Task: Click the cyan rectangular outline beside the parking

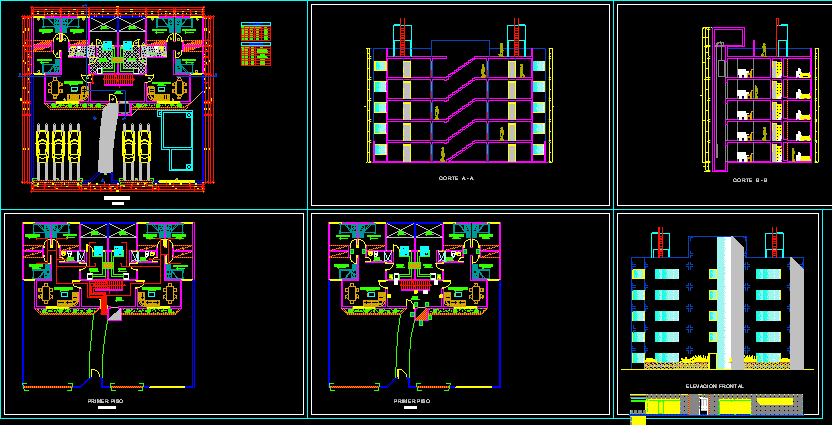Action: [x=176, y=139]
